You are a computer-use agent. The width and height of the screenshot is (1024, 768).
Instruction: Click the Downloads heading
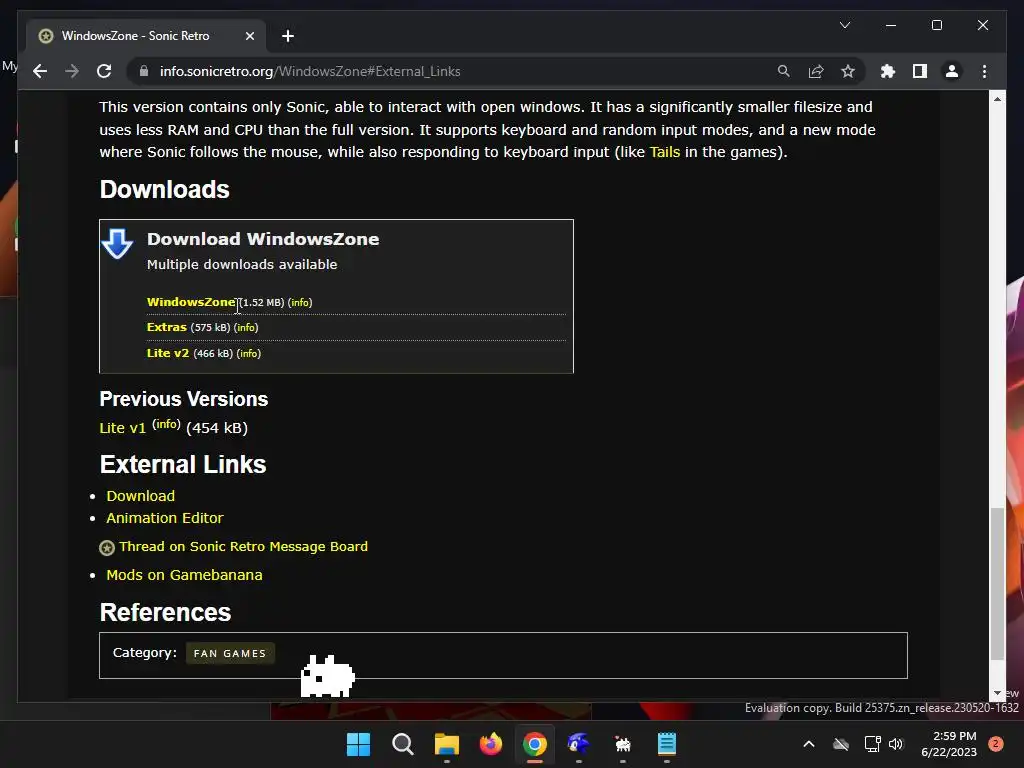tap(165, 189)
